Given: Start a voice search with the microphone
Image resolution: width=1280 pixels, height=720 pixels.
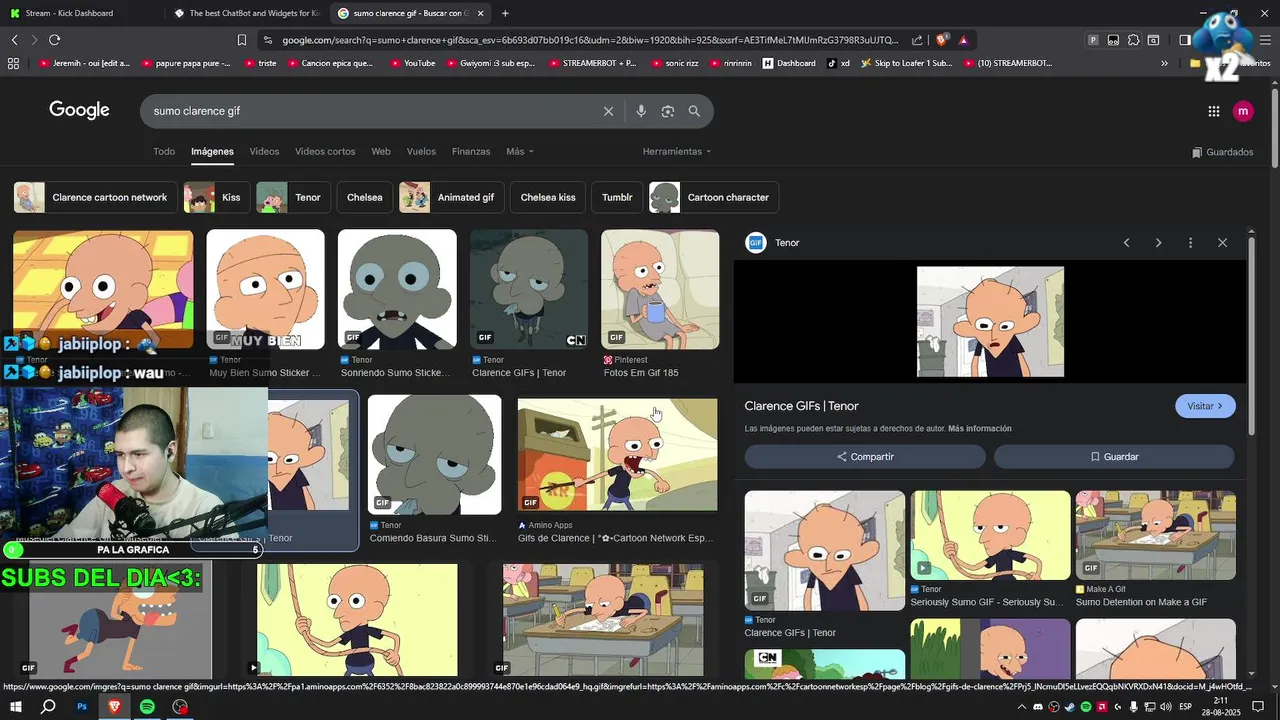Looking at the screenshot, I should pyautogui.click(x=641, y=111).
